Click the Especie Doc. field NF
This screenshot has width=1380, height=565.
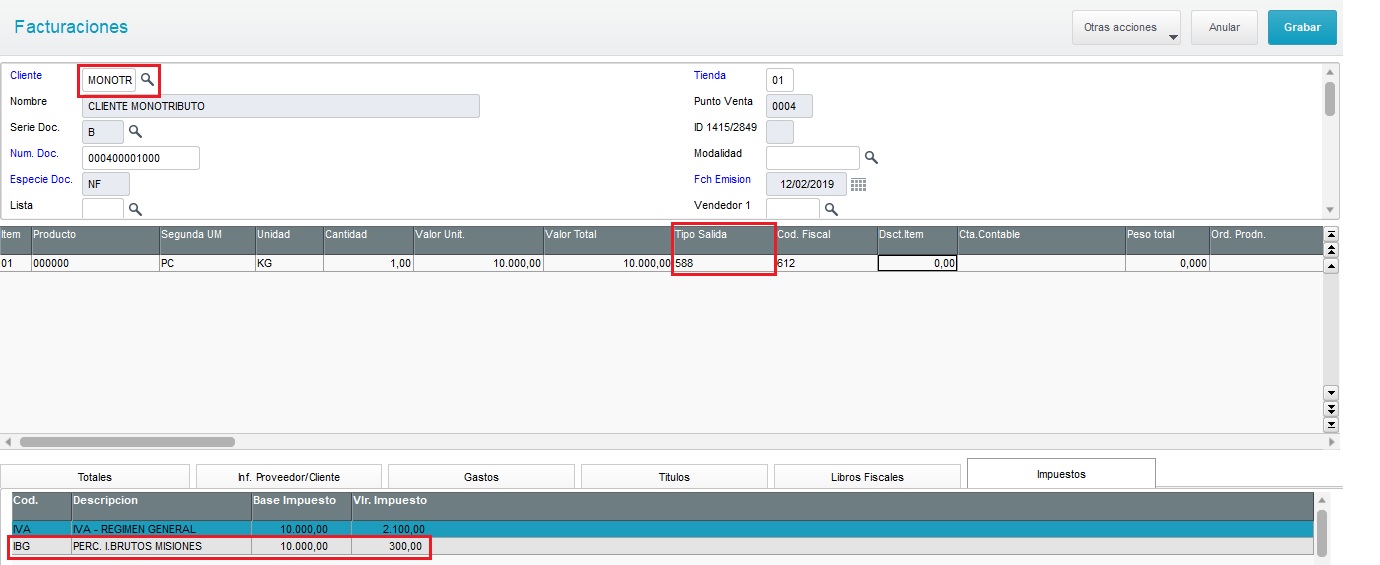pyautogui.click(x=106, y=184)
